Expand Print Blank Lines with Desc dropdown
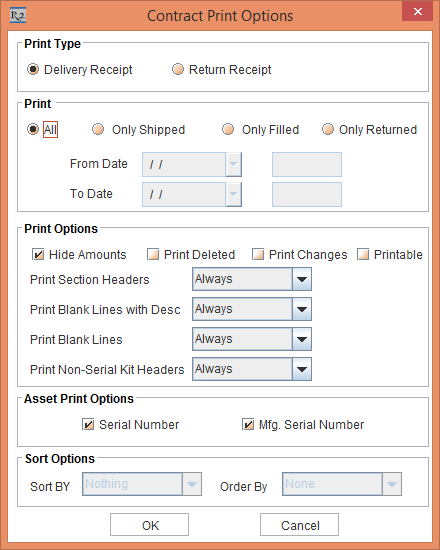This screenshot has width=440, height=550. (x=302, y=309)
